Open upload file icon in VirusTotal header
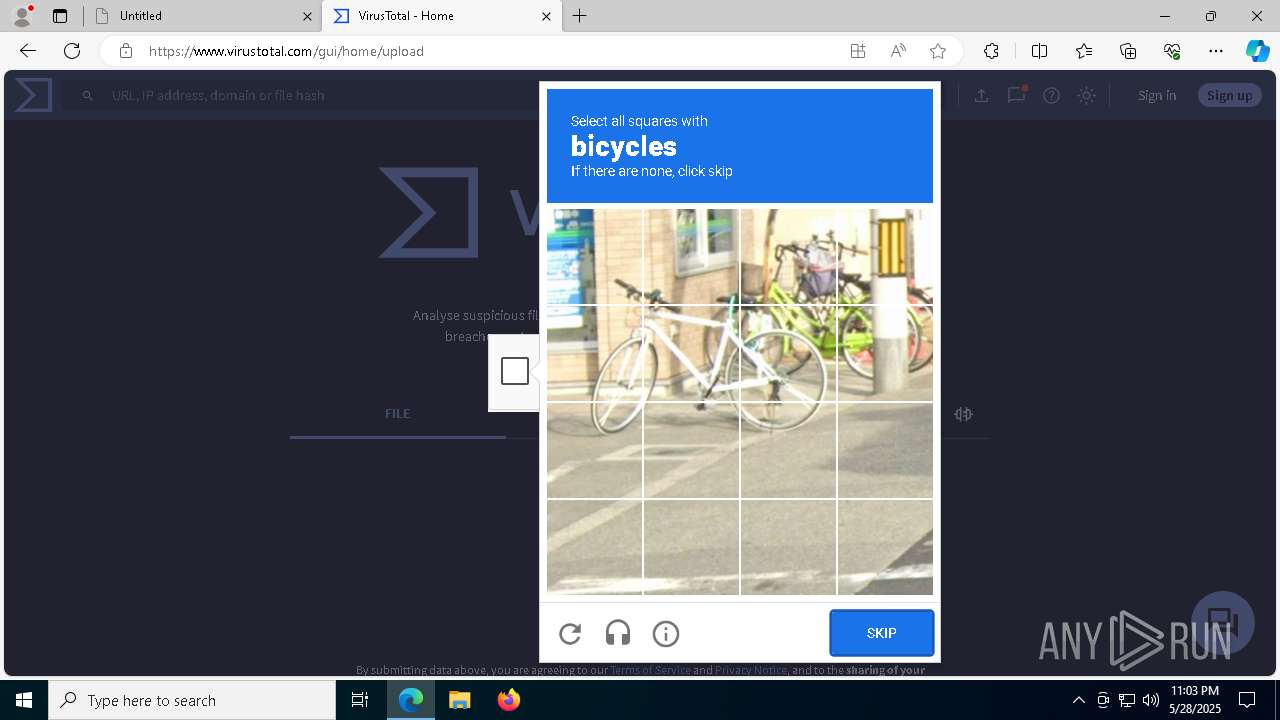 coord(981,95)
